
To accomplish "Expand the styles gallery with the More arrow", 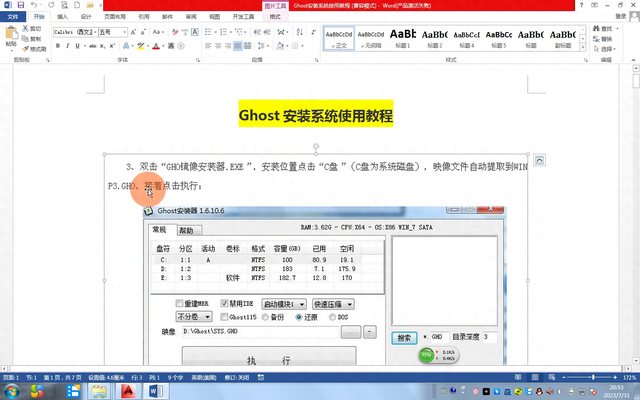I will (583, 48).
